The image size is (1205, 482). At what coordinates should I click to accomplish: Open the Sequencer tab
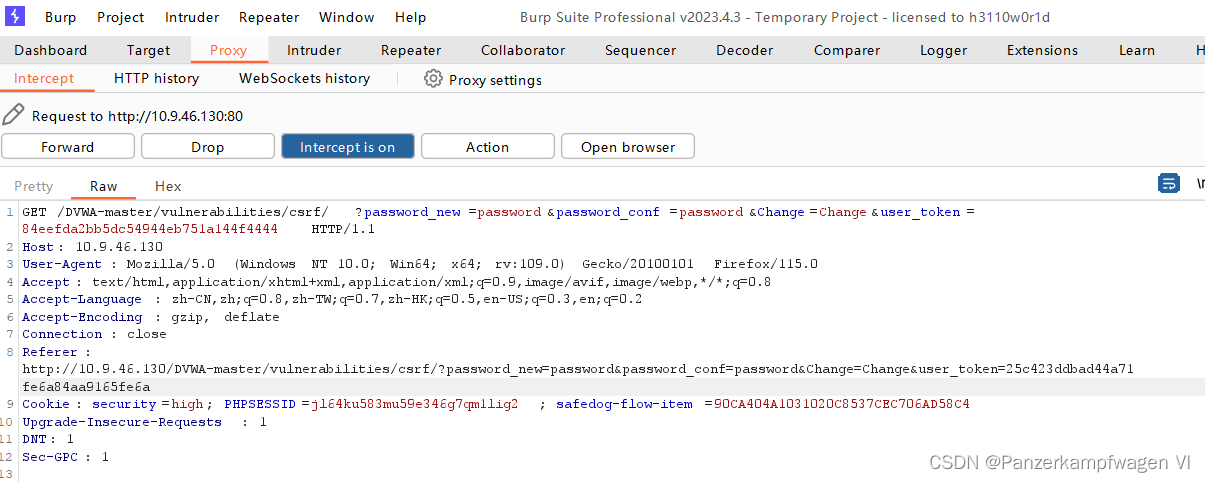pos(640,50)
